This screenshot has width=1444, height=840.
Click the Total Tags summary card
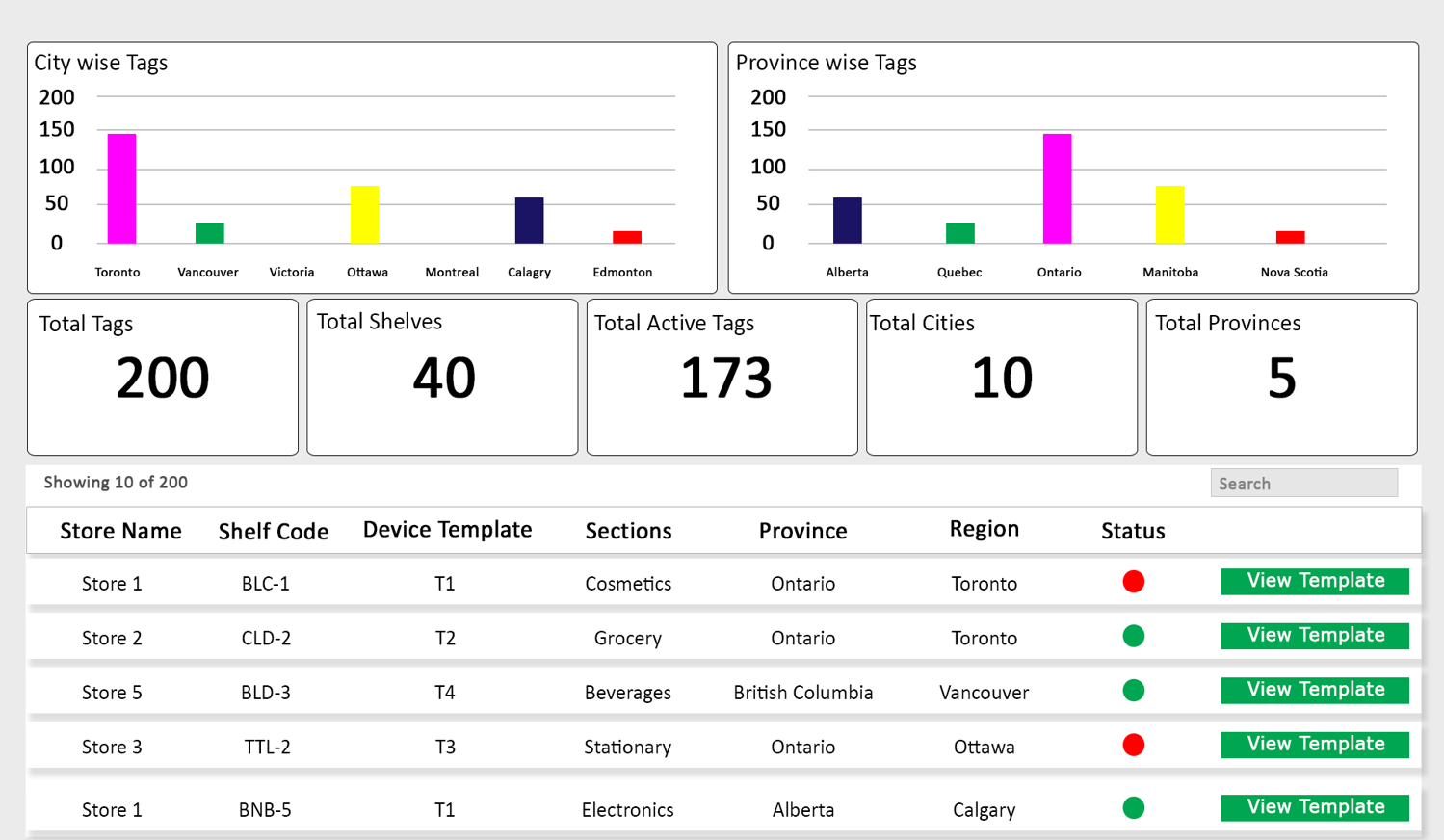[x=163, y=377]
